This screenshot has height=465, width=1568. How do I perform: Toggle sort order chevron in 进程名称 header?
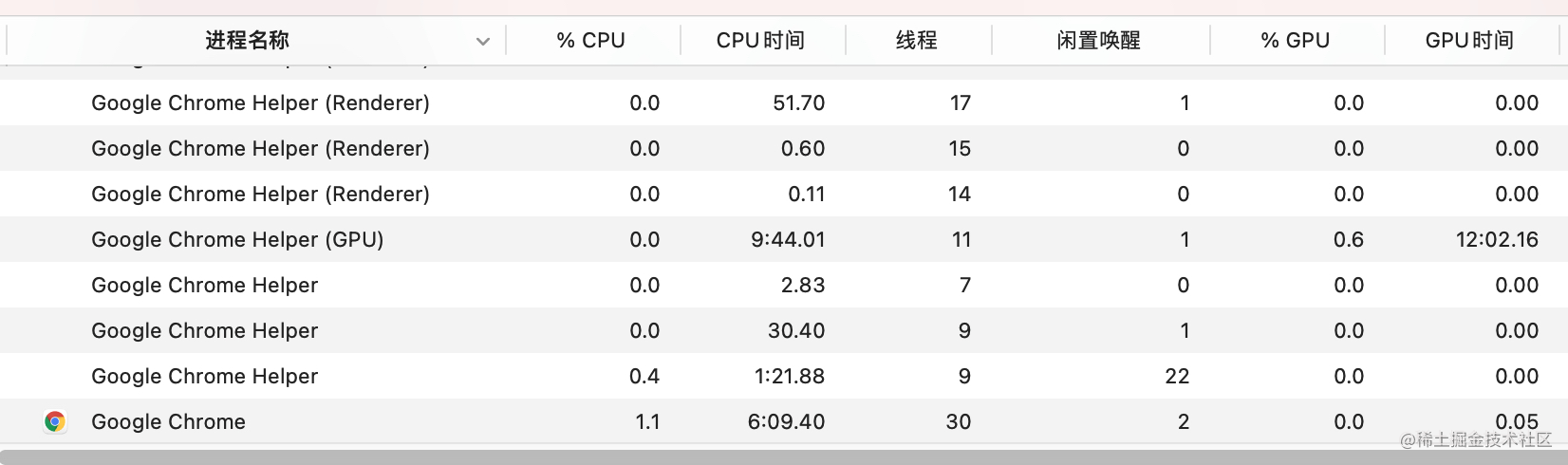pyautogui.click(x=483, y=41)
